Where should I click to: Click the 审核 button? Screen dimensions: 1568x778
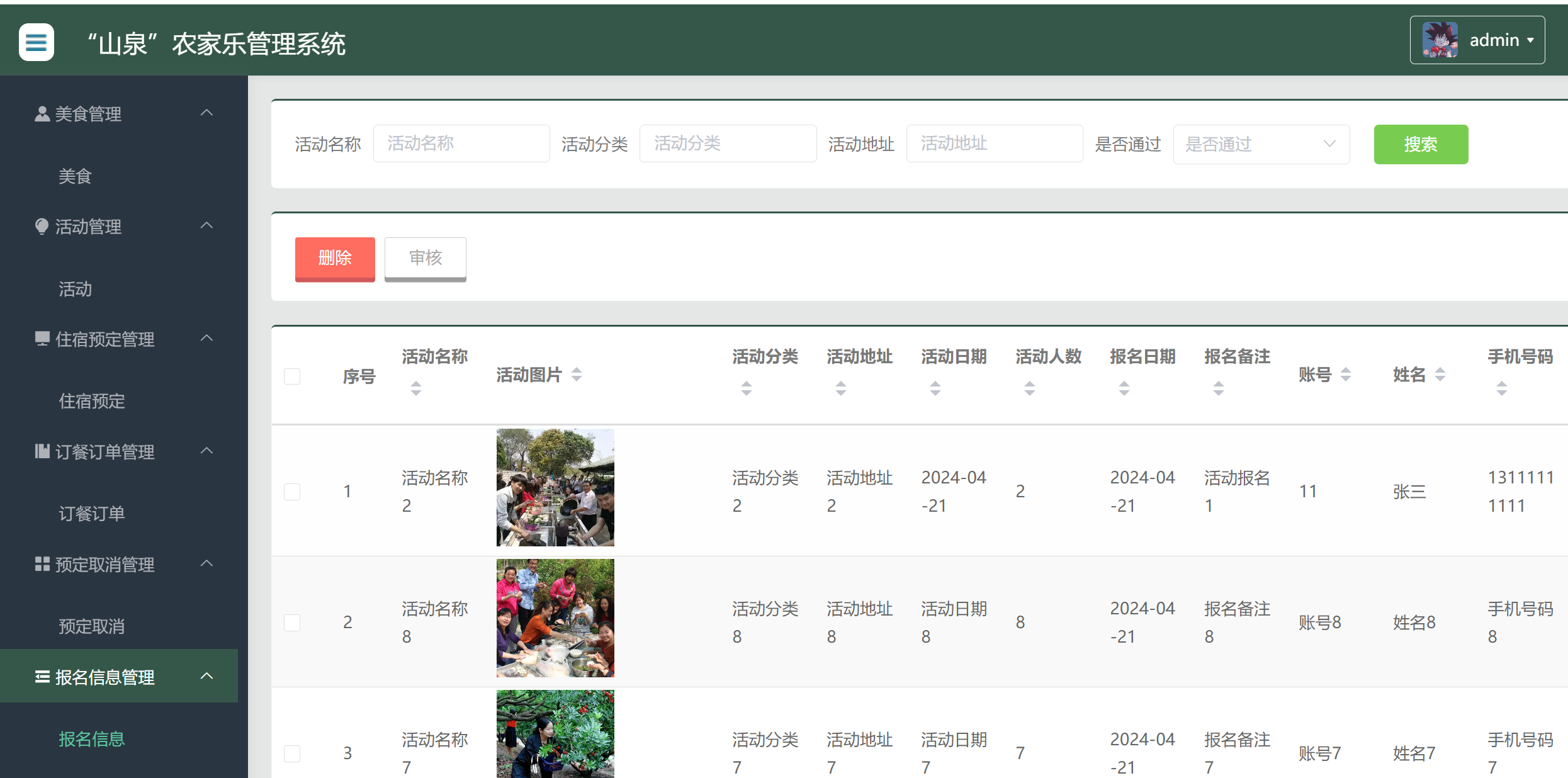coord(426,258)
